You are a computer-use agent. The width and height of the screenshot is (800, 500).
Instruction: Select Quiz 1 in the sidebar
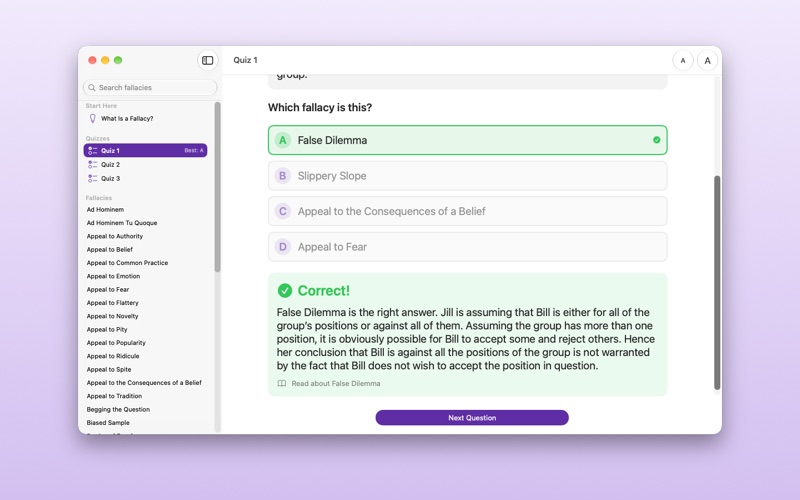point(145,151)
